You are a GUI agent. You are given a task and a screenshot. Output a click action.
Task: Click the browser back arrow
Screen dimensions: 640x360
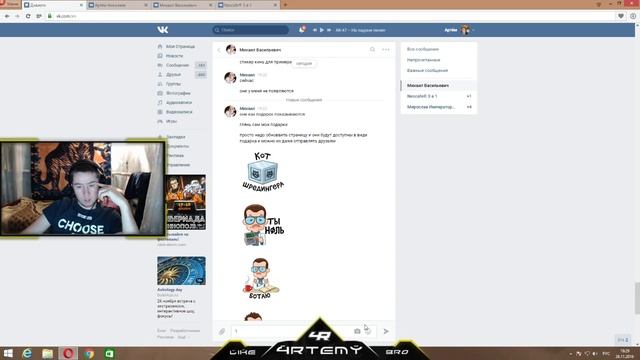[7, 16]
